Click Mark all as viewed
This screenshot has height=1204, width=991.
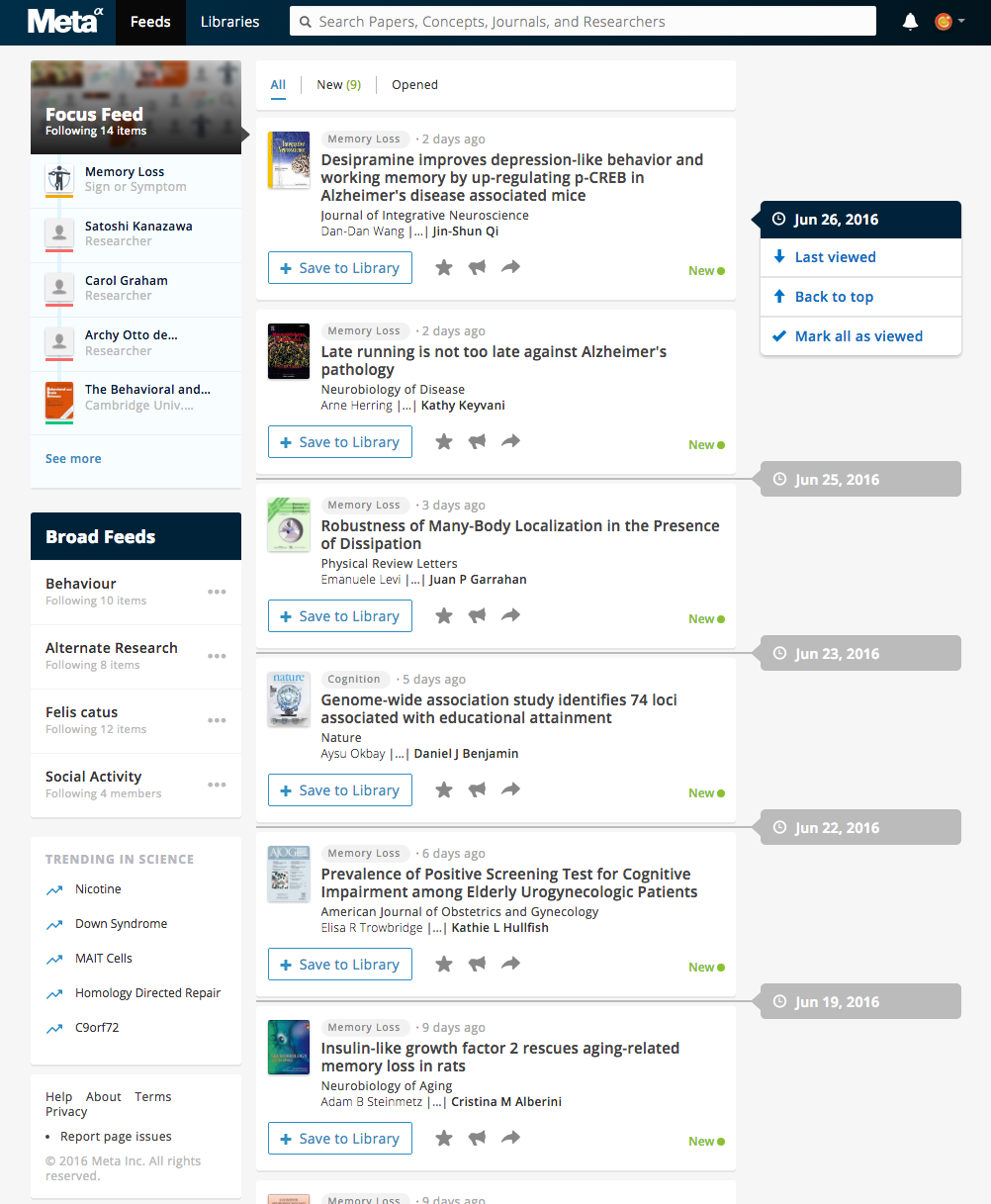coord(860,336)
